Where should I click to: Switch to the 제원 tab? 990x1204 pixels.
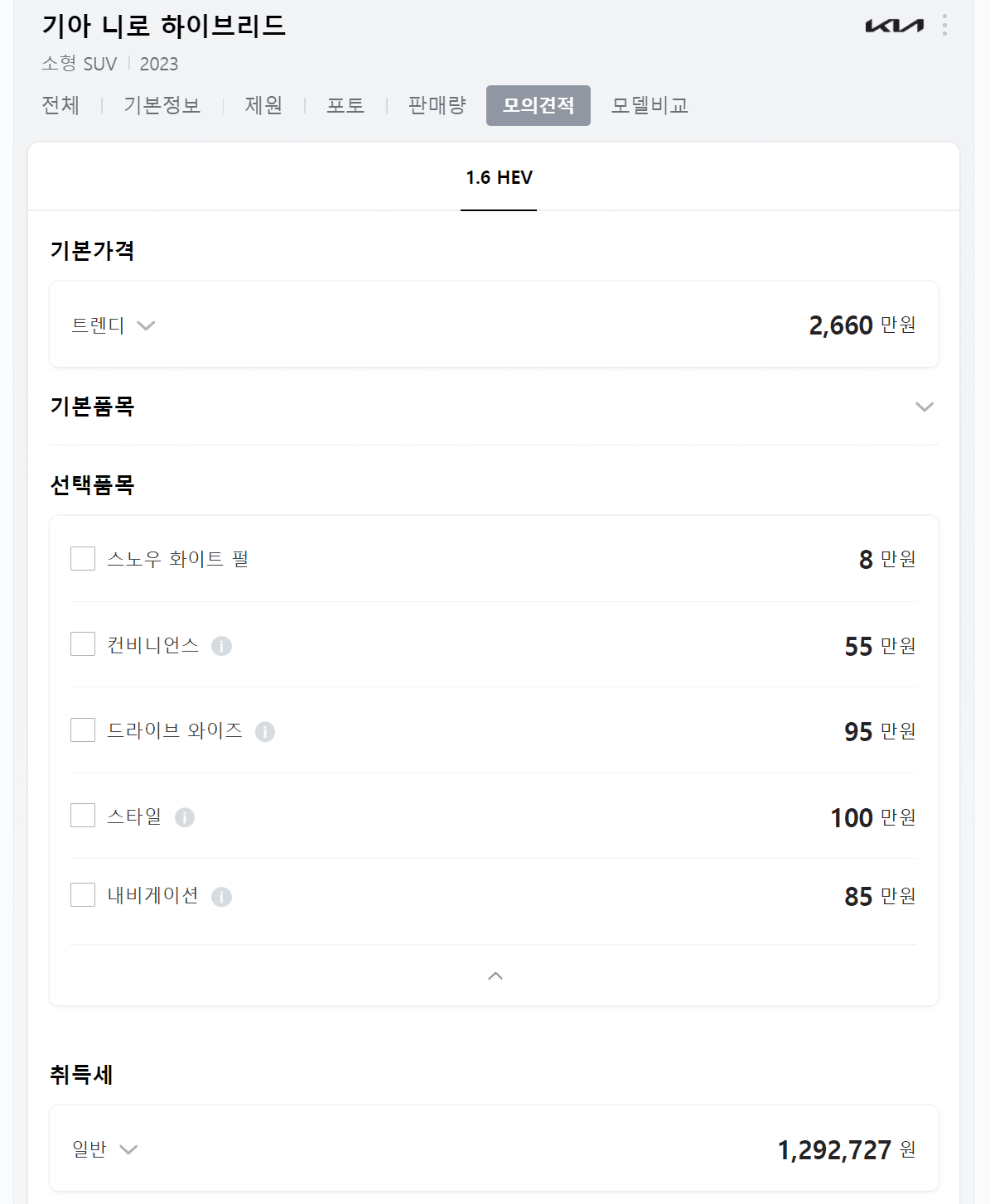[x=263, y=105]
